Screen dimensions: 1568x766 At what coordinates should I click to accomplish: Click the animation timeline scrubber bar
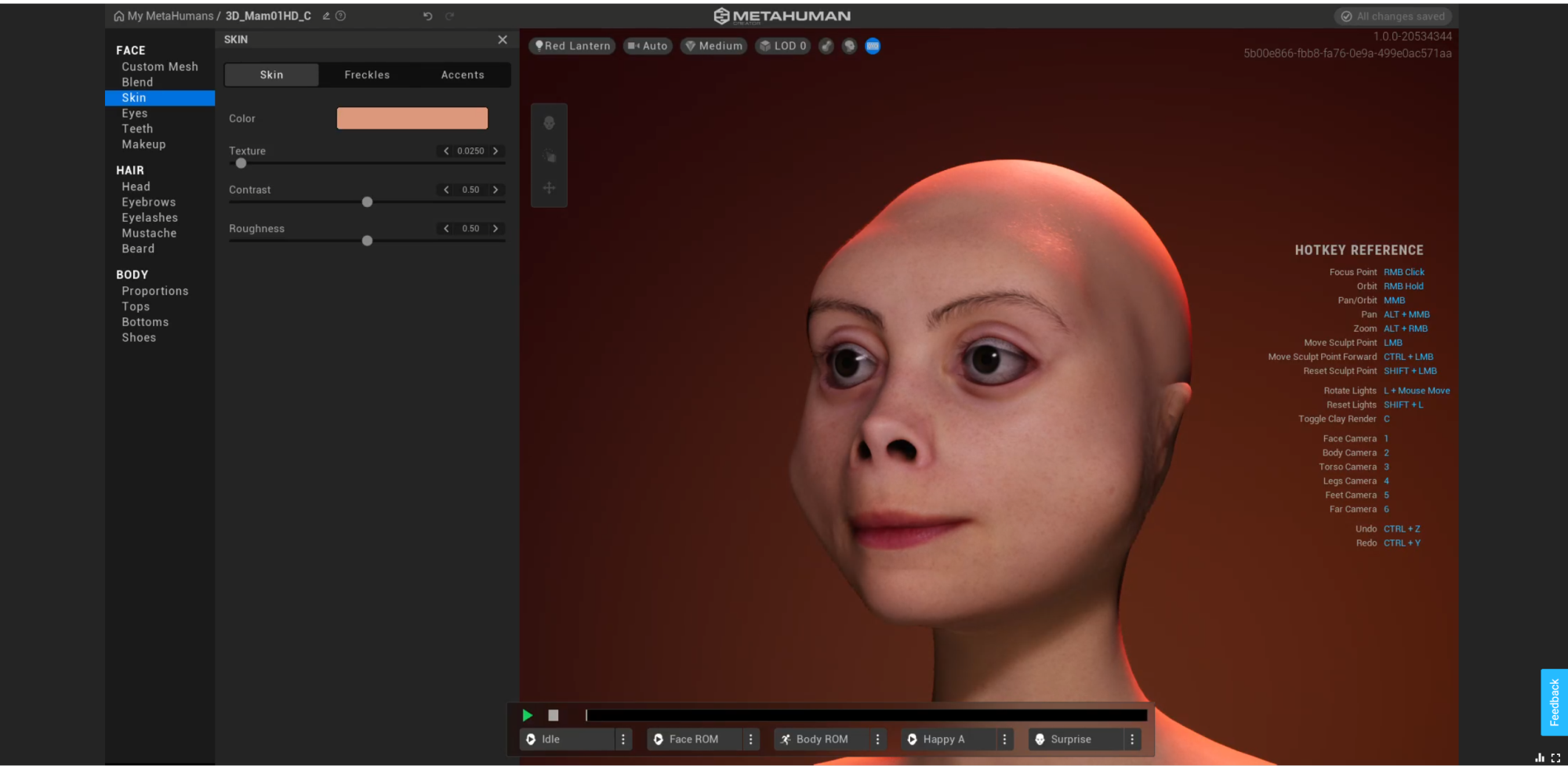pos(866,716)
